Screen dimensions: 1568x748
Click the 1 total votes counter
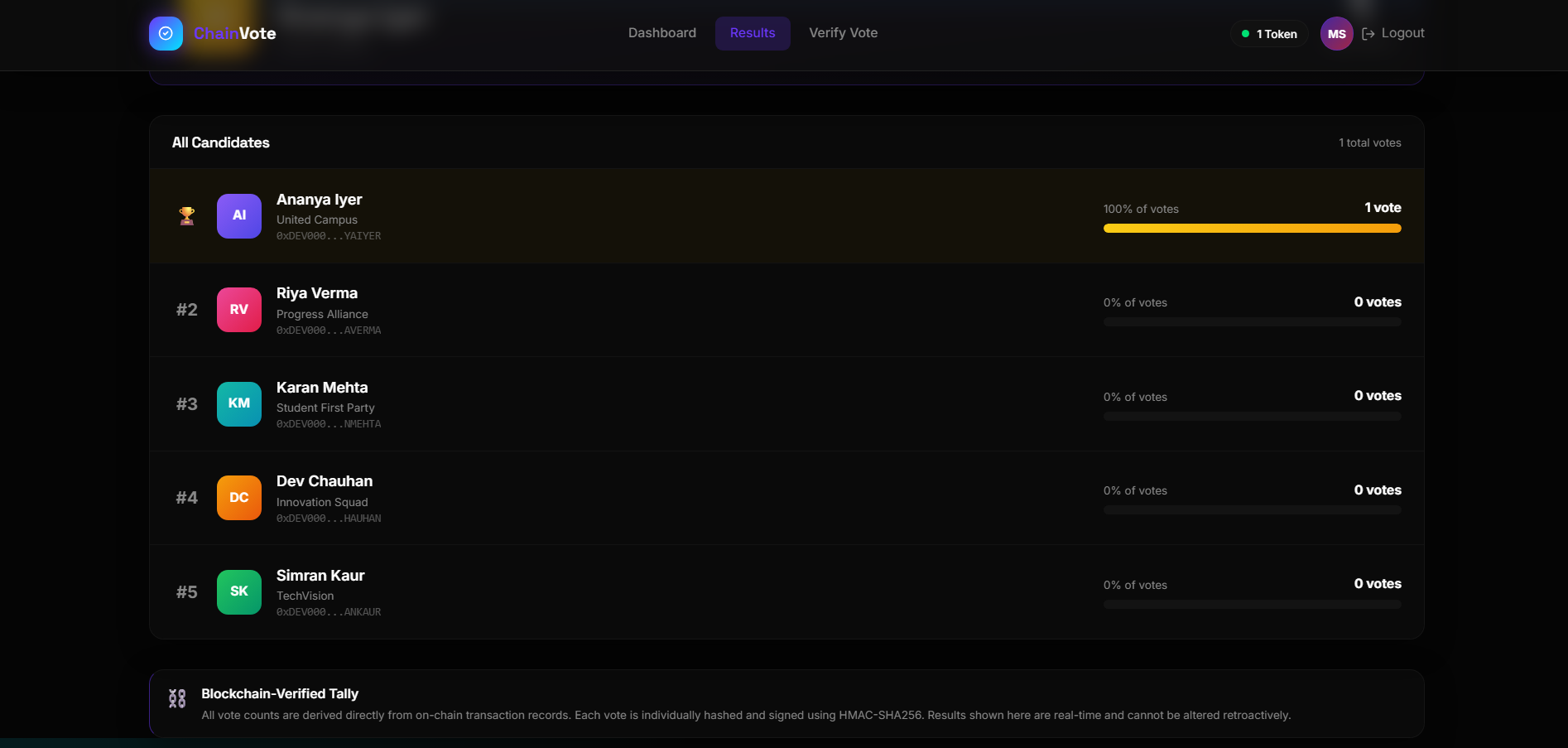coord(1370,142)
